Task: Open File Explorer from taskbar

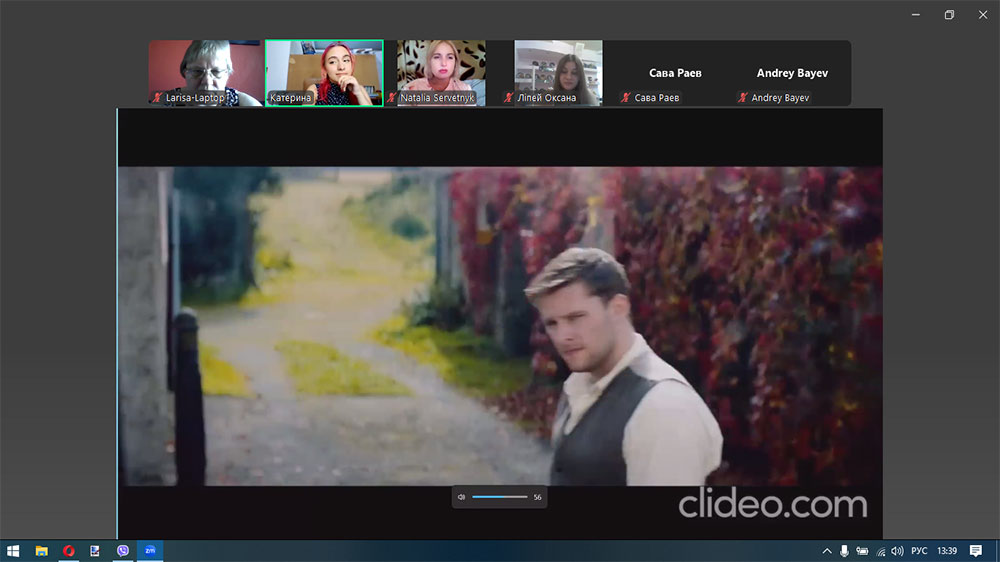Action: pos(41,551)
